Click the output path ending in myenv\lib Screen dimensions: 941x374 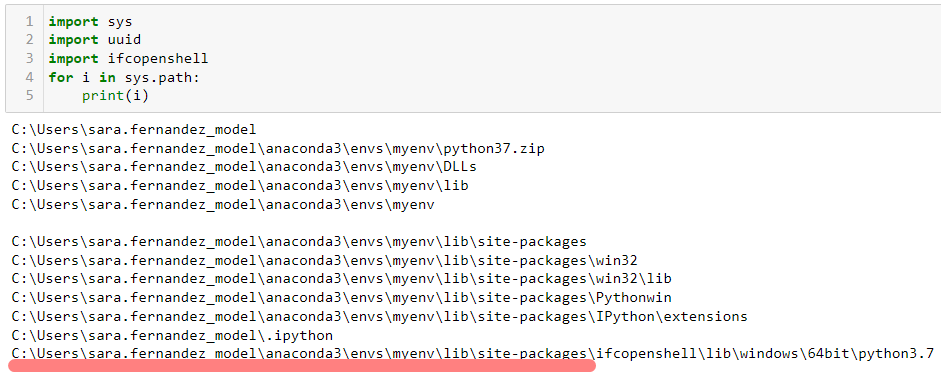(239, 185)
